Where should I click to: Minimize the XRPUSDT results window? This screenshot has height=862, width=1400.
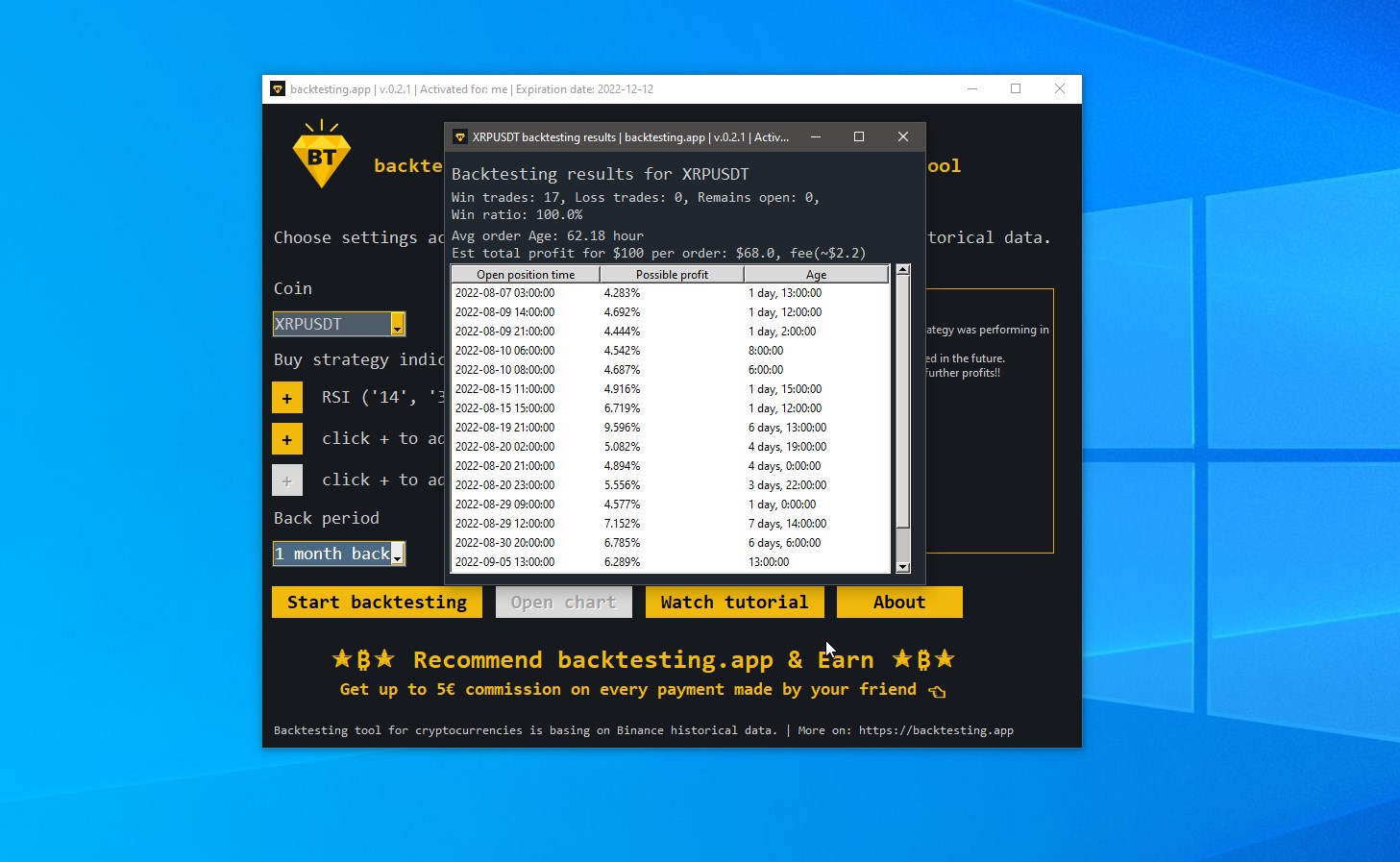pos(816,136)
